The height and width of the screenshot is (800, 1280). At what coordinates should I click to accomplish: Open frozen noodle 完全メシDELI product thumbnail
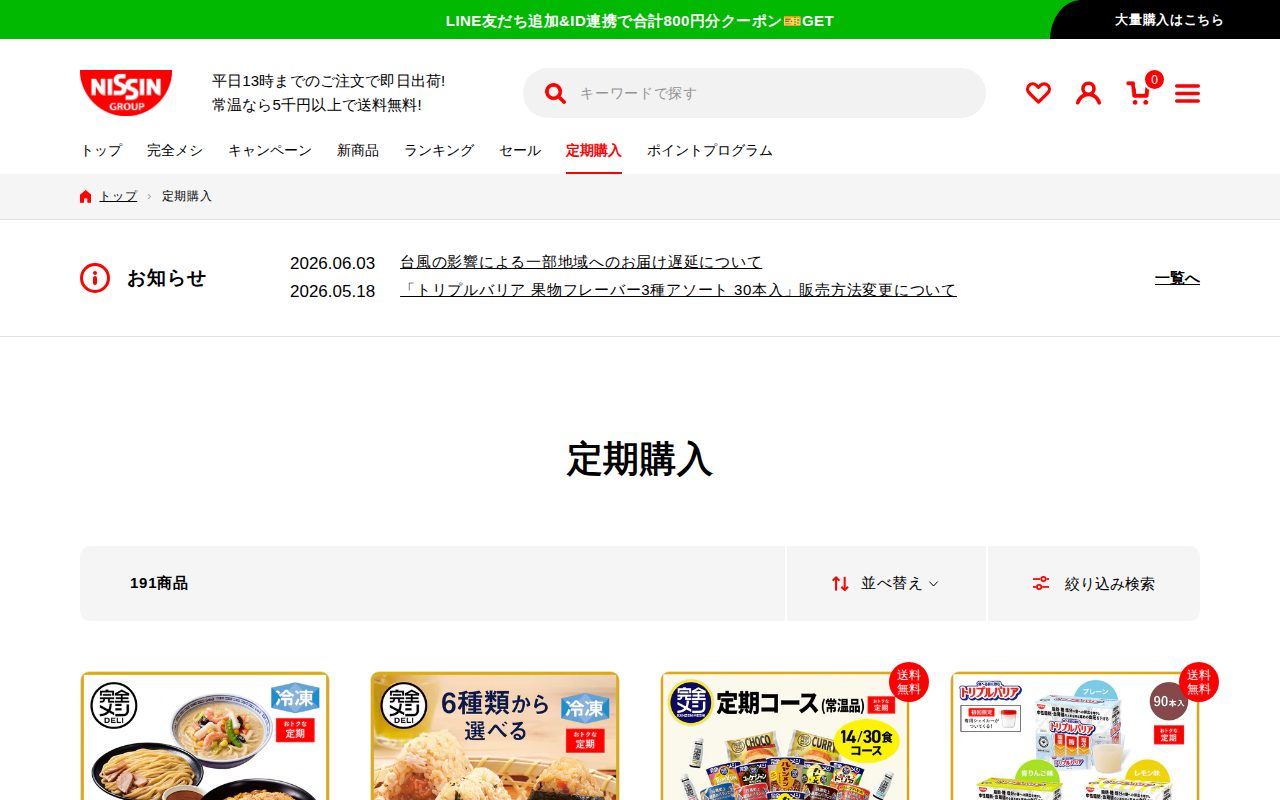205,736
